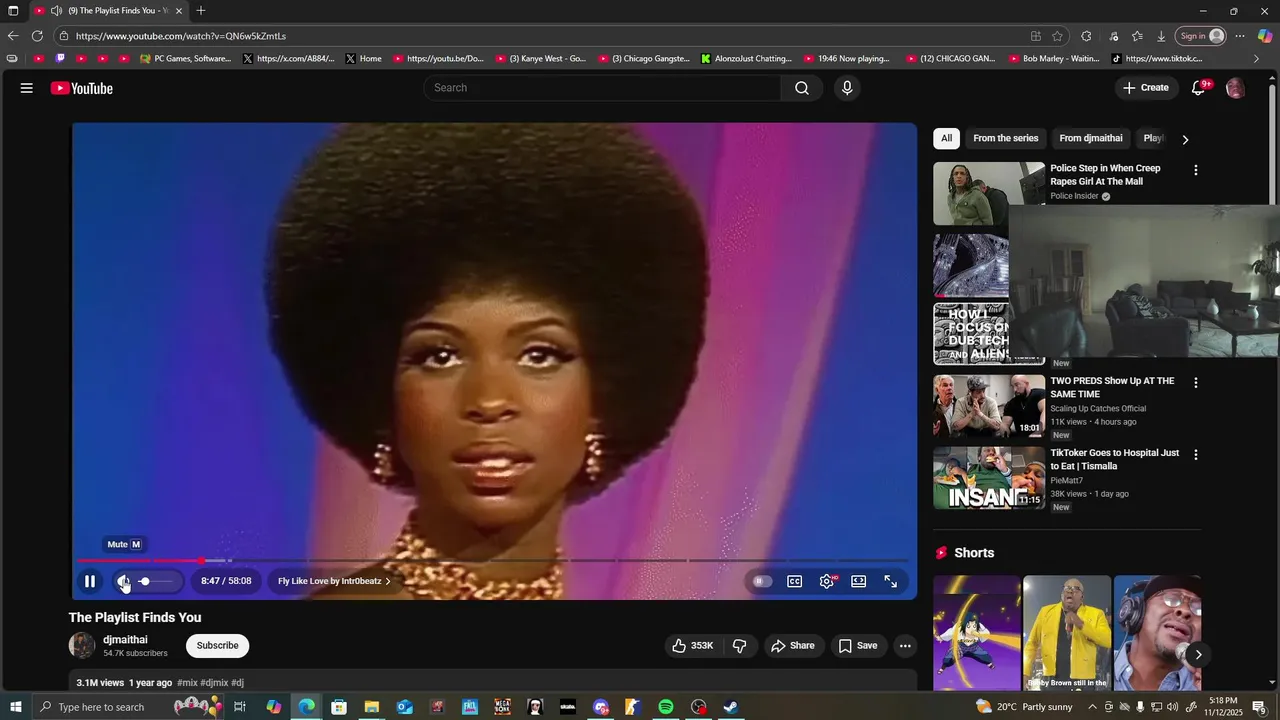Open menu for TWO PREDS video
Image resolution: width=1280 pixels, height=720 pixels.
coord(1195,383)
